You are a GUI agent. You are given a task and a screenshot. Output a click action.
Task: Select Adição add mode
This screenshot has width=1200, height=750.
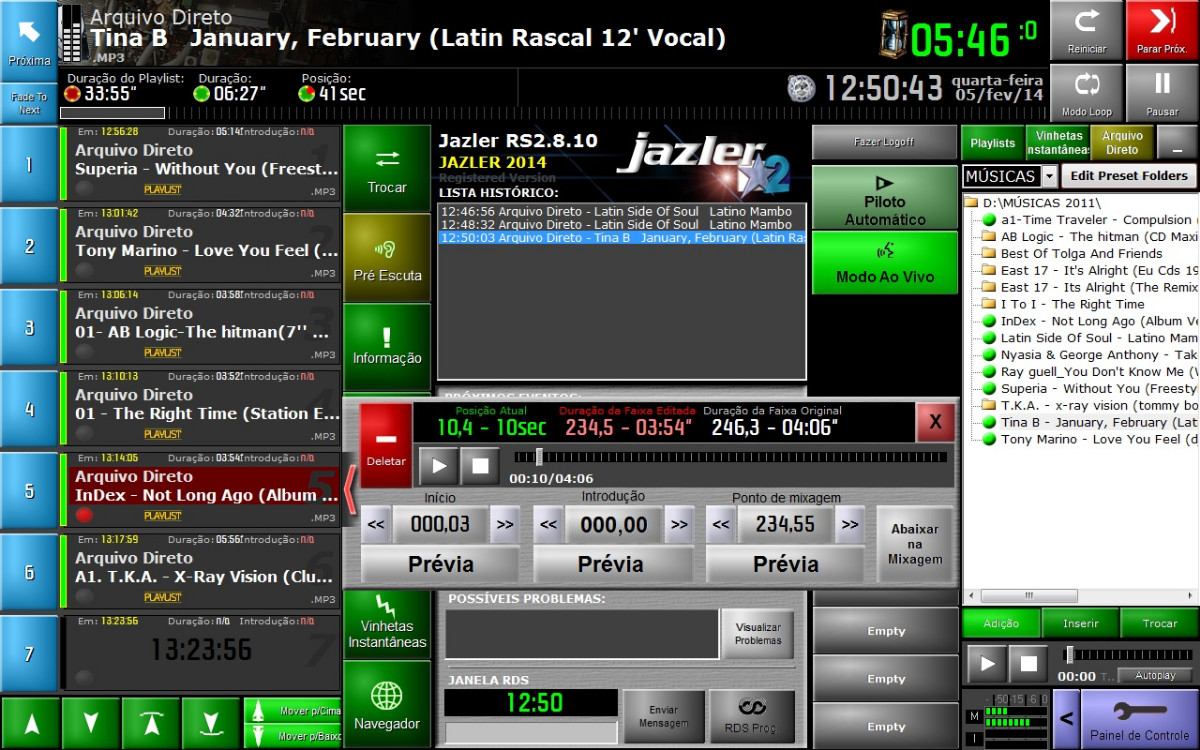pyautogui.click(x=1001, y=623)
